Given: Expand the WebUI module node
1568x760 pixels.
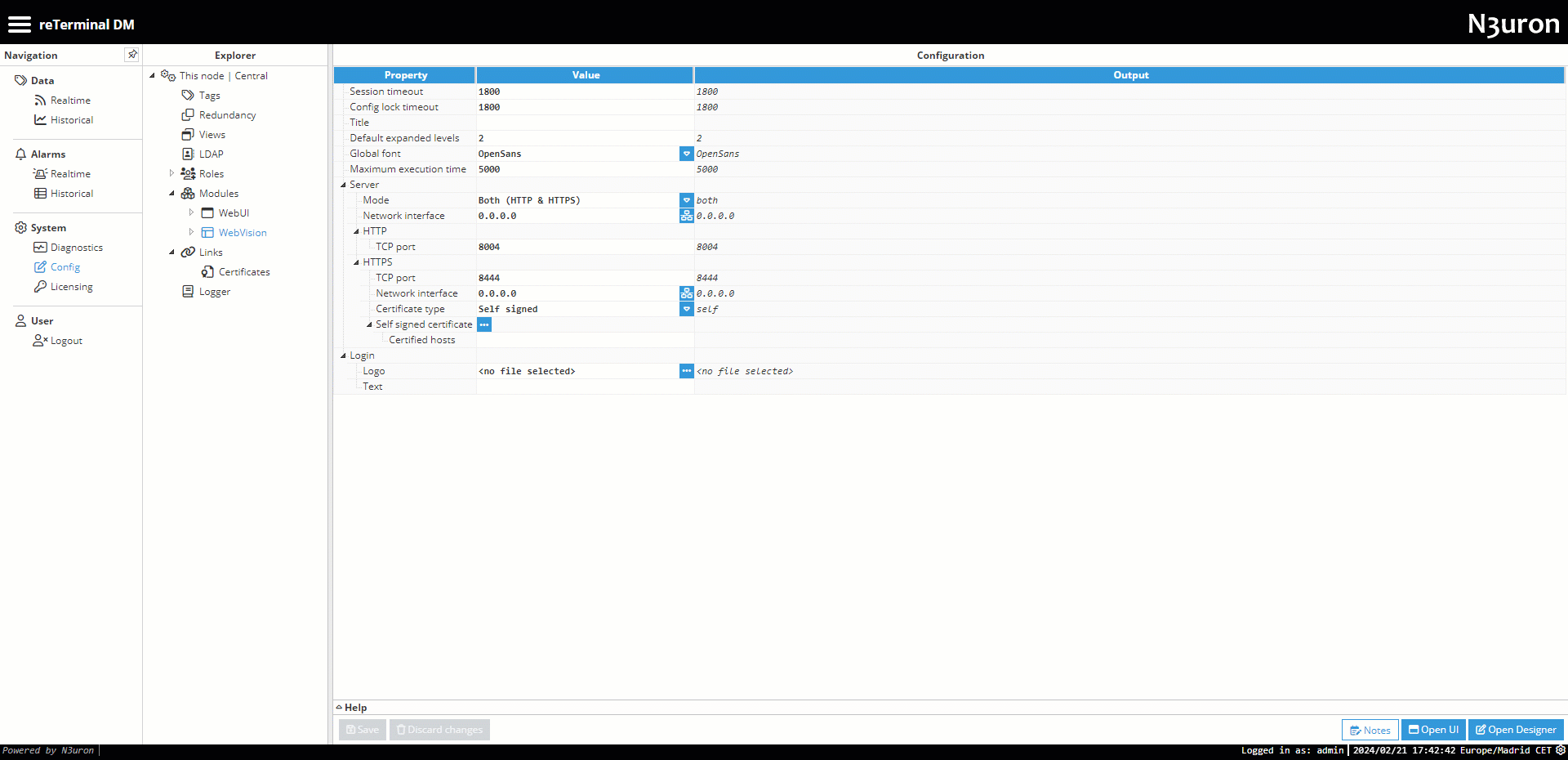Looking at the screenshot, I should point(191,212).
